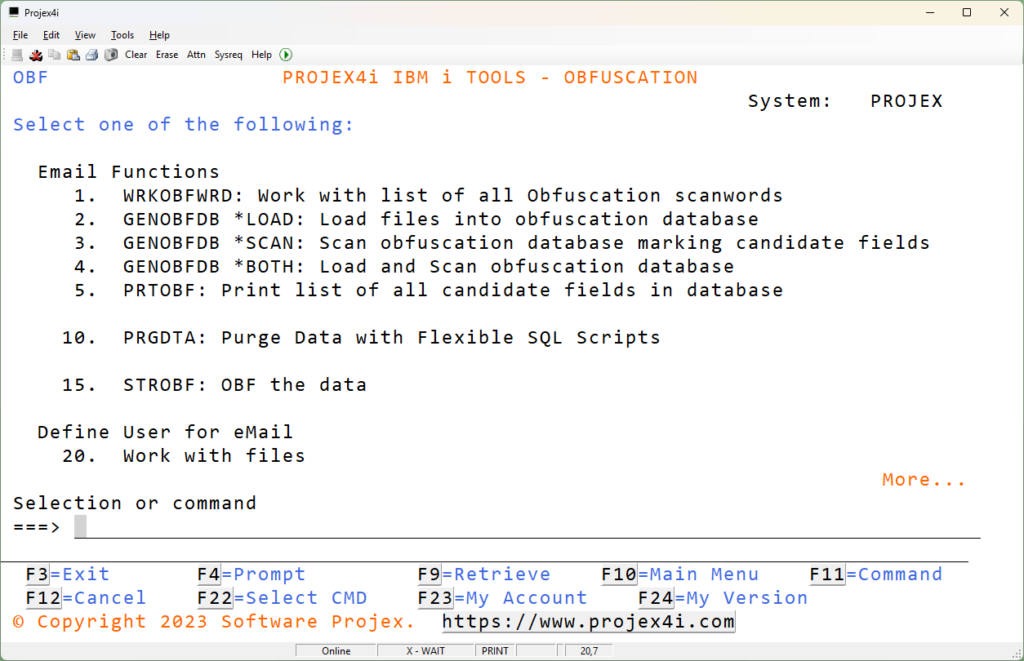Maximize the Projex4i window
Viewport: 1024px width, 661px height.
click(967, 12)
